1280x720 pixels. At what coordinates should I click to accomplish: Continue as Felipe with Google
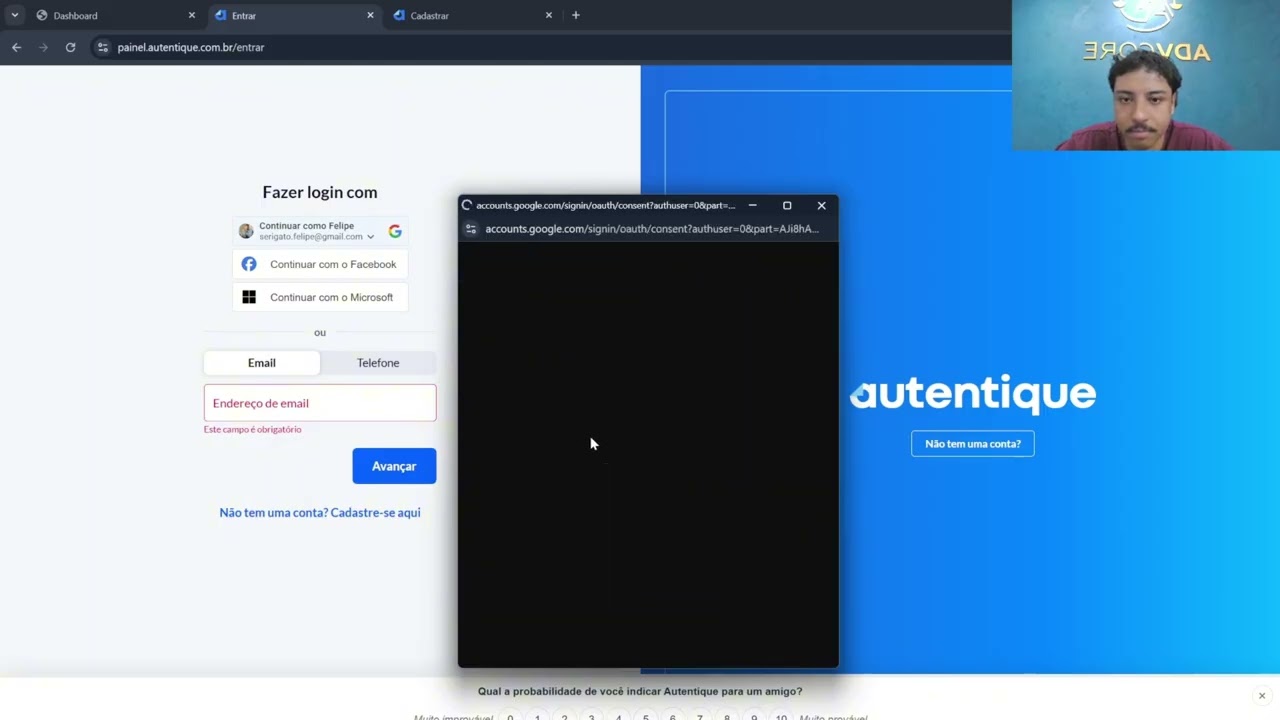pos(320,231)
